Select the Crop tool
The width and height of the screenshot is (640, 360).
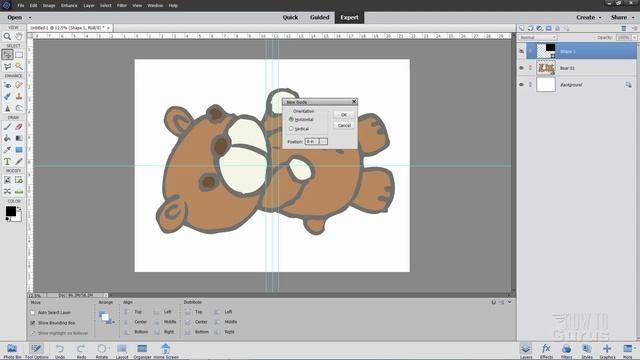click(x=7, y=180)
